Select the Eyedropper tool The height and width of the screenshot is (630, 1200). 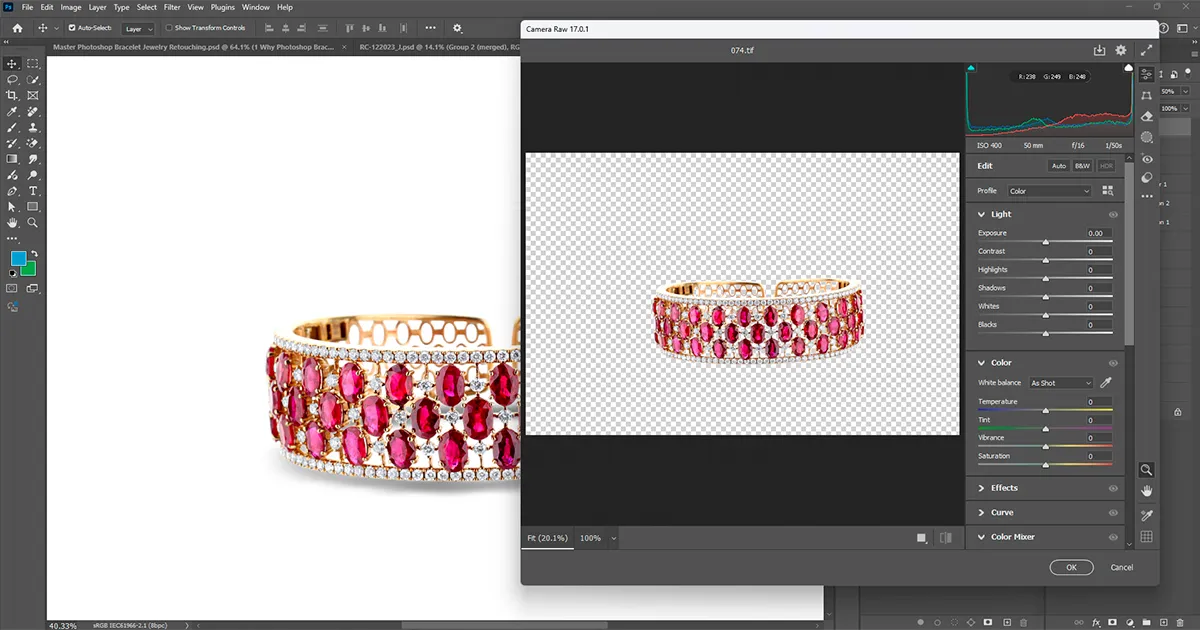pos(12,112)
